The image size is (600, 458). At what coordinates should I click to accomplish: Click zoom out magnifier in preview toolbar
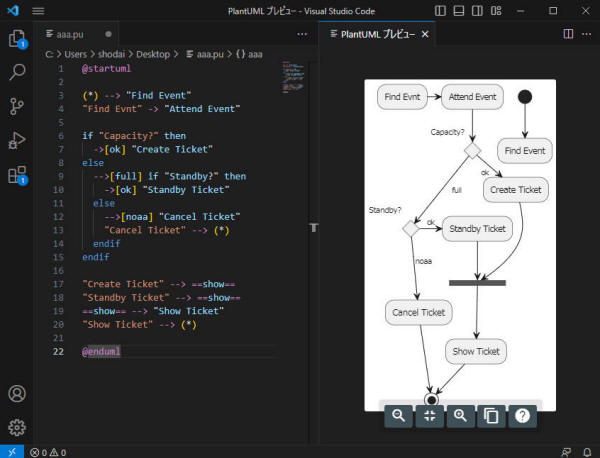point(398,417)
